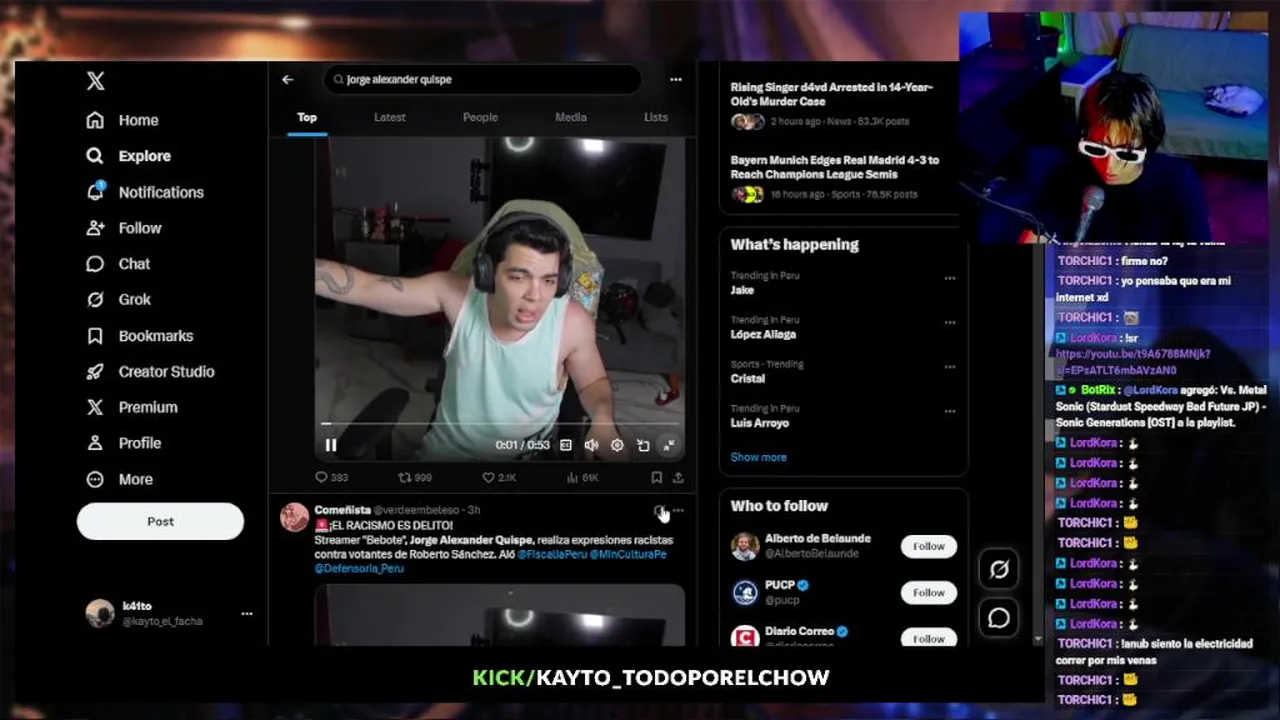
Task: Like the video post with 2.1K likes
Action: 499,478
